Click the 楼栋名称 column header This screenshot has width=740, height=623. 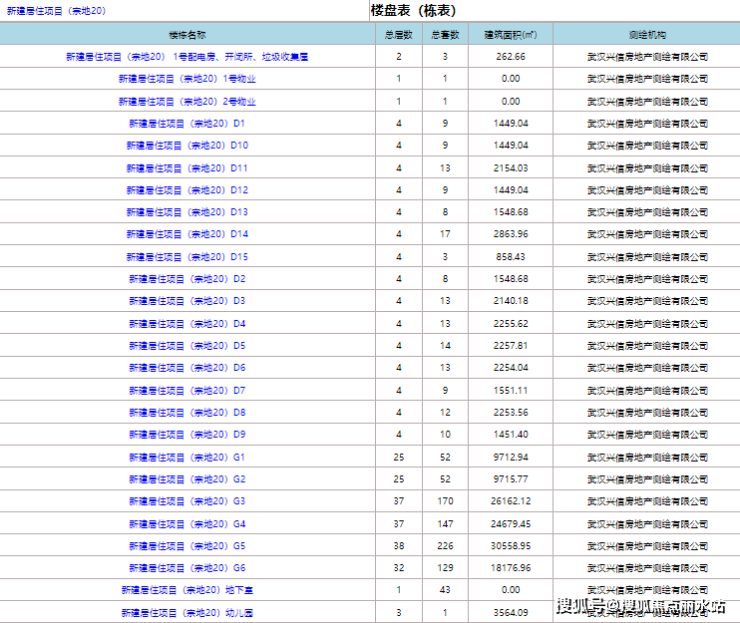[187, 34]
